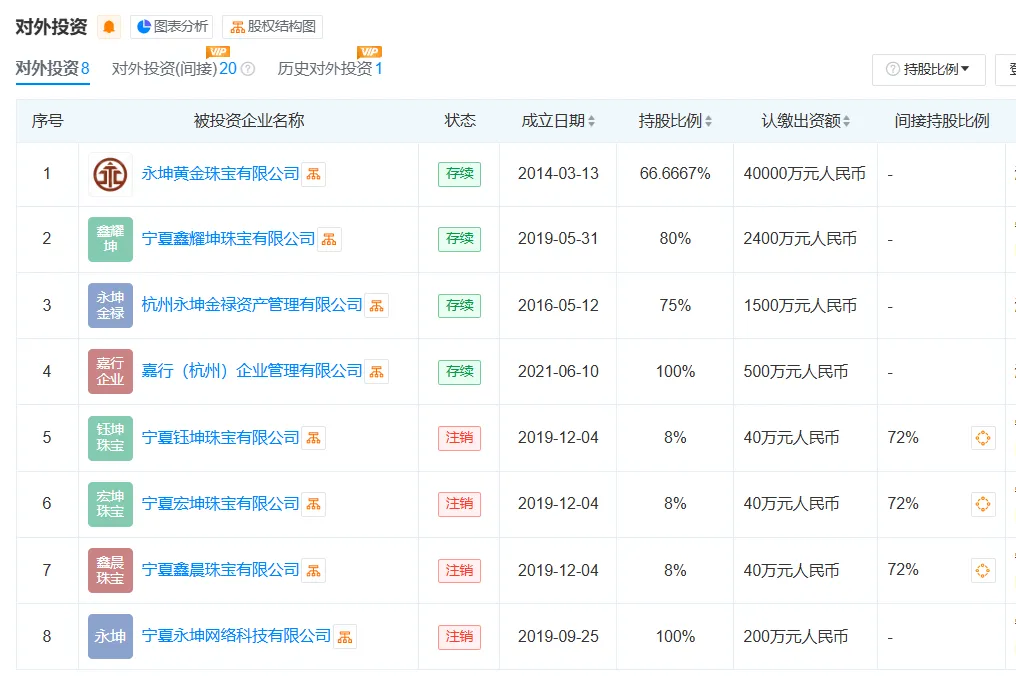Click the help icon next to 间接投资 count
This screenshot has height=676, width=1016.
(x=247, y=67)
